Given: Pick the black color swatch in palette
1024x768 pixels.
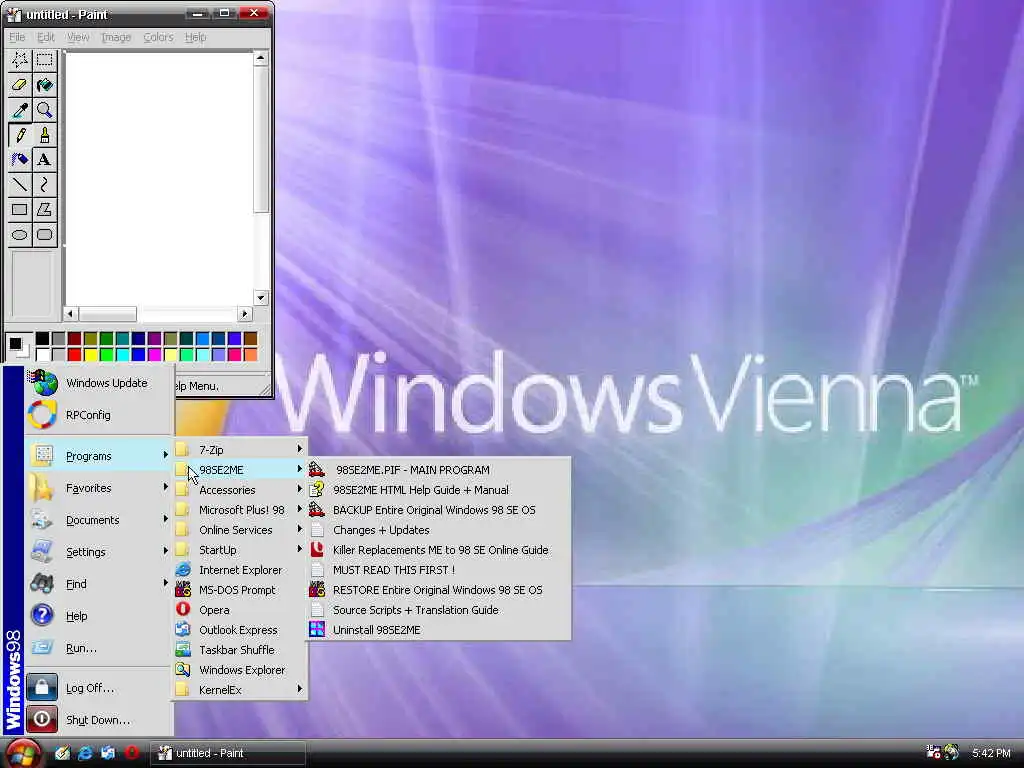Looking at the screenshot, I should tap(42, 338).
